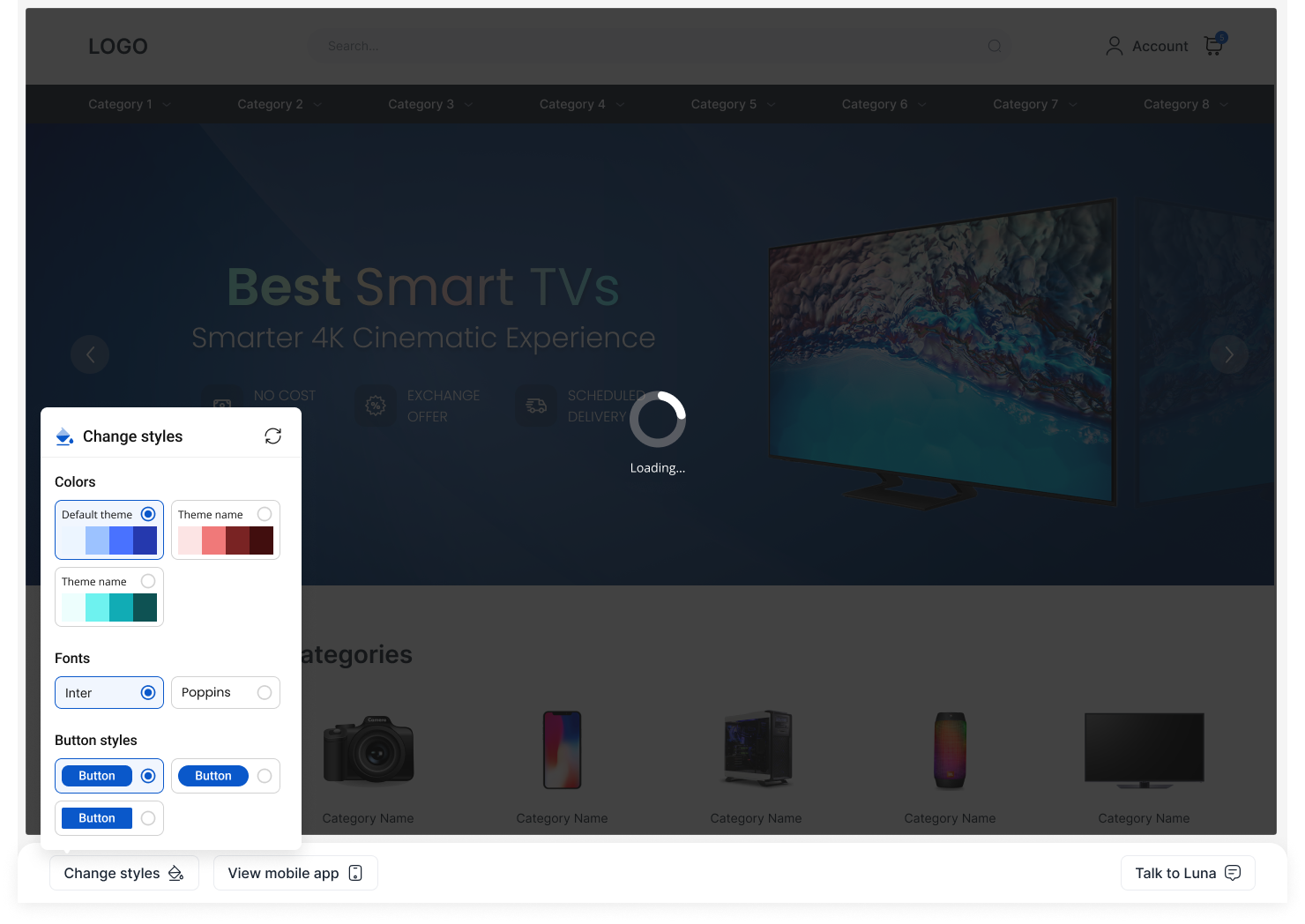Click the Talk to Luna button
This screenshot has height=924, width=1305.
(1188, 873)
